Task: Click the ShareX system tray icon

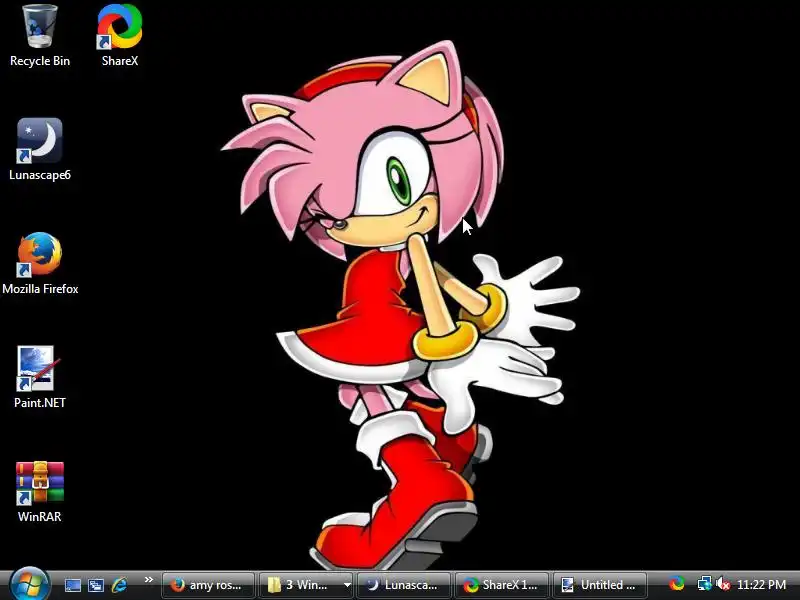Action: point(677,584)
